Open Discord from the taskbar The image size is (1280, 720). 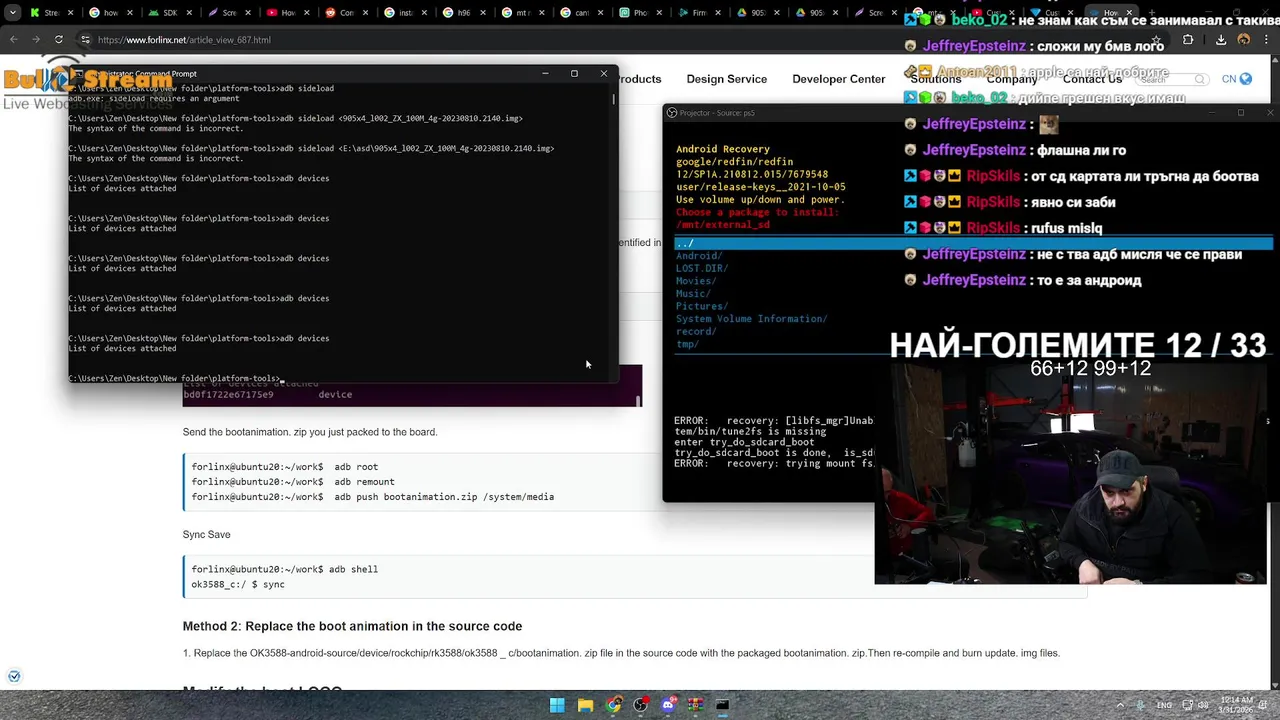[668, 705]
